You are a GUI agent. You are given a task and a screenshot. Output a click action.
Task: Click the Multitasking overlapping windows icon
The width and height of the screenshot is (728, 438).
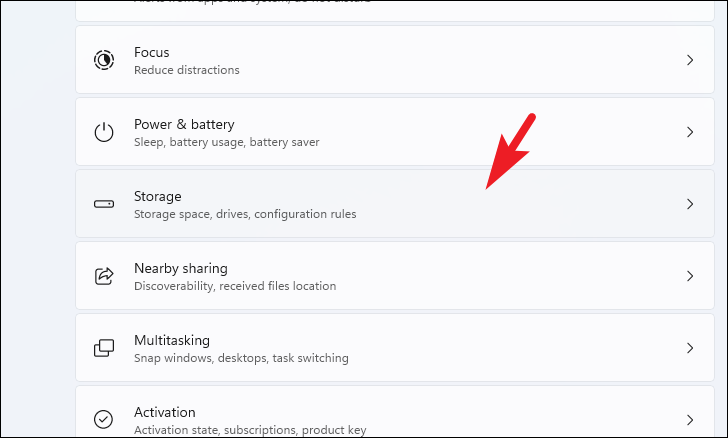click(104, 348)
